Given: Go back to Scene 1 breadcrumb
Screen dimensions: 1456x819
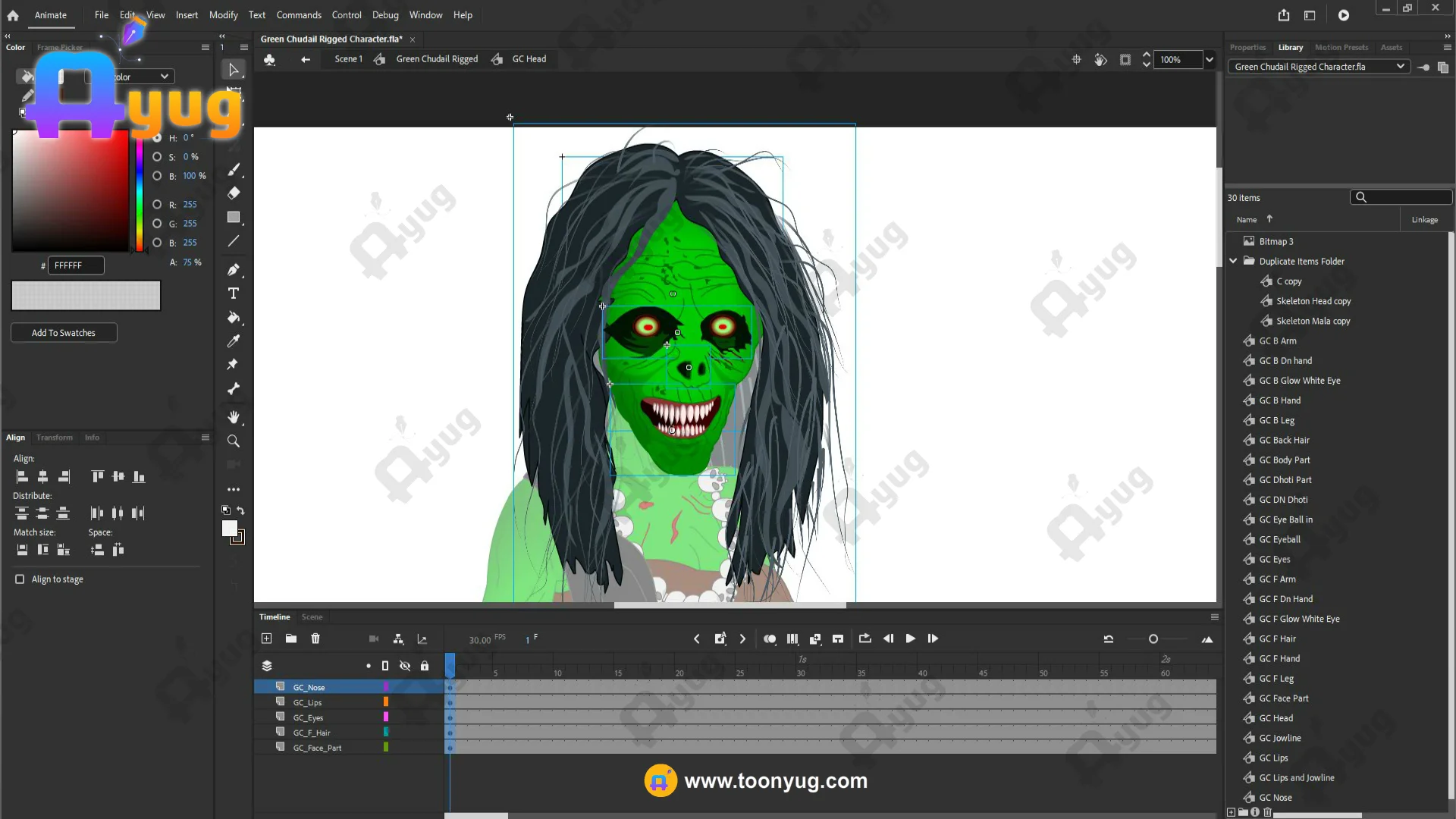Looking at the screenshot, I should point(348,58).
